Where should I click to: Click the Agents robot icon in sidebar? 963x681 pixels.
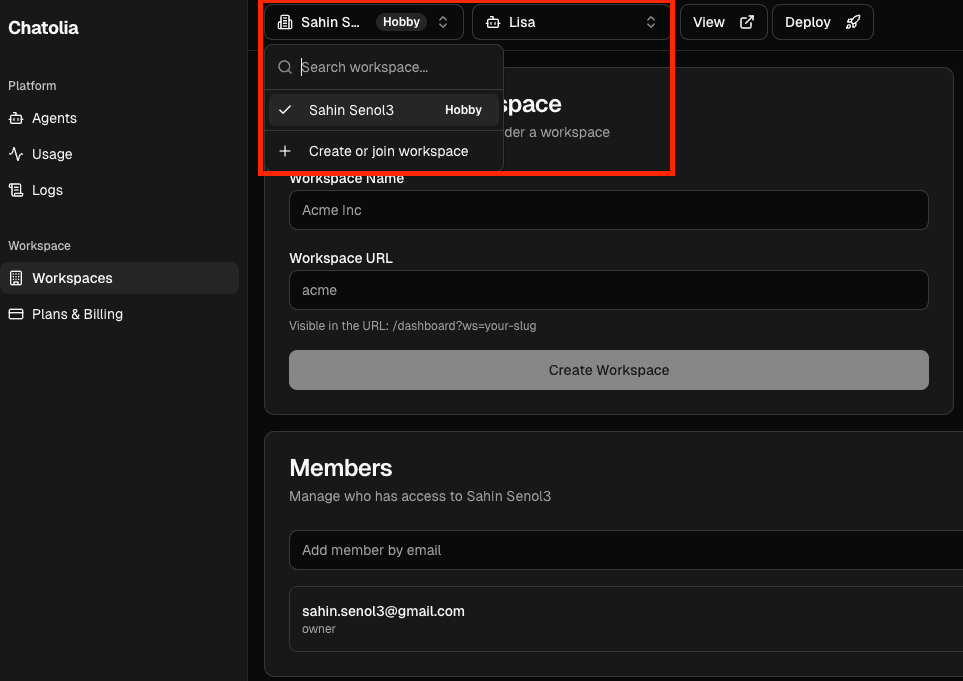(16, 118)
